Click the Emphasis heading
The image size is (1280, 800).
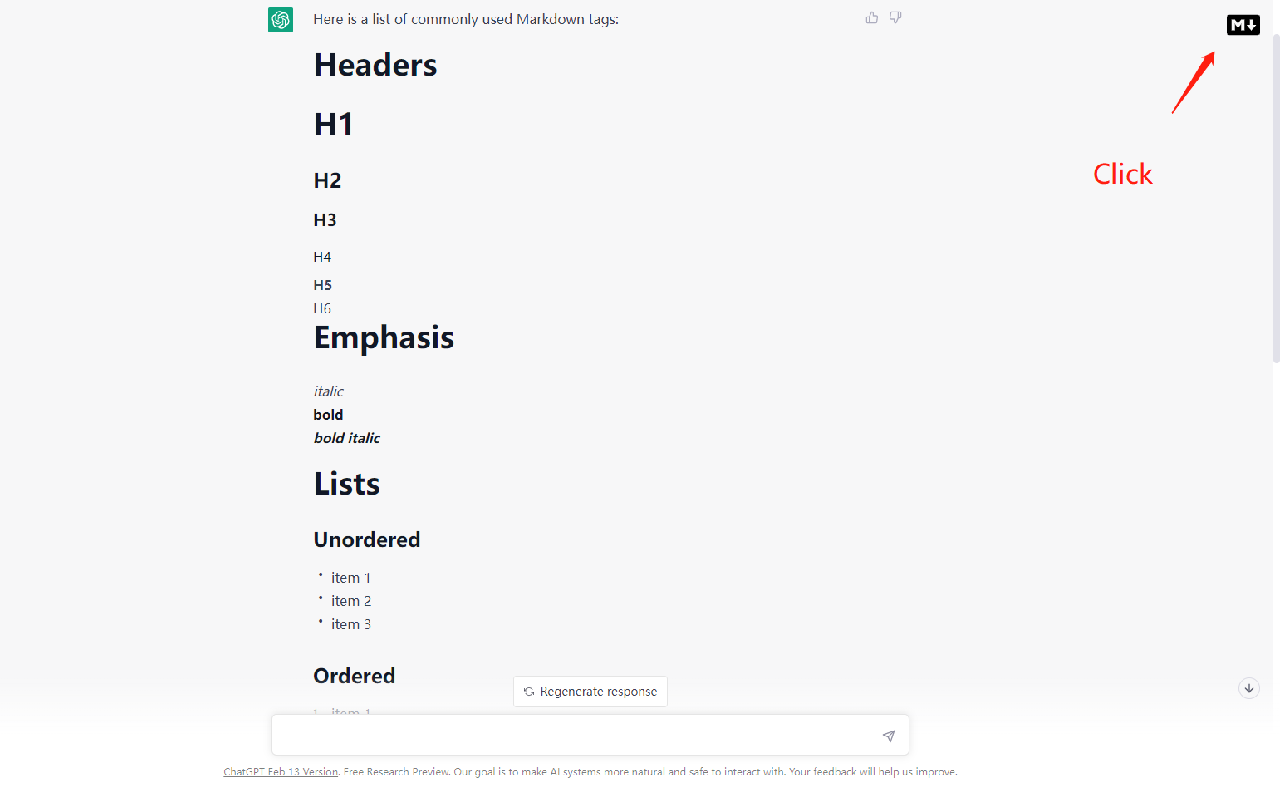384,337
